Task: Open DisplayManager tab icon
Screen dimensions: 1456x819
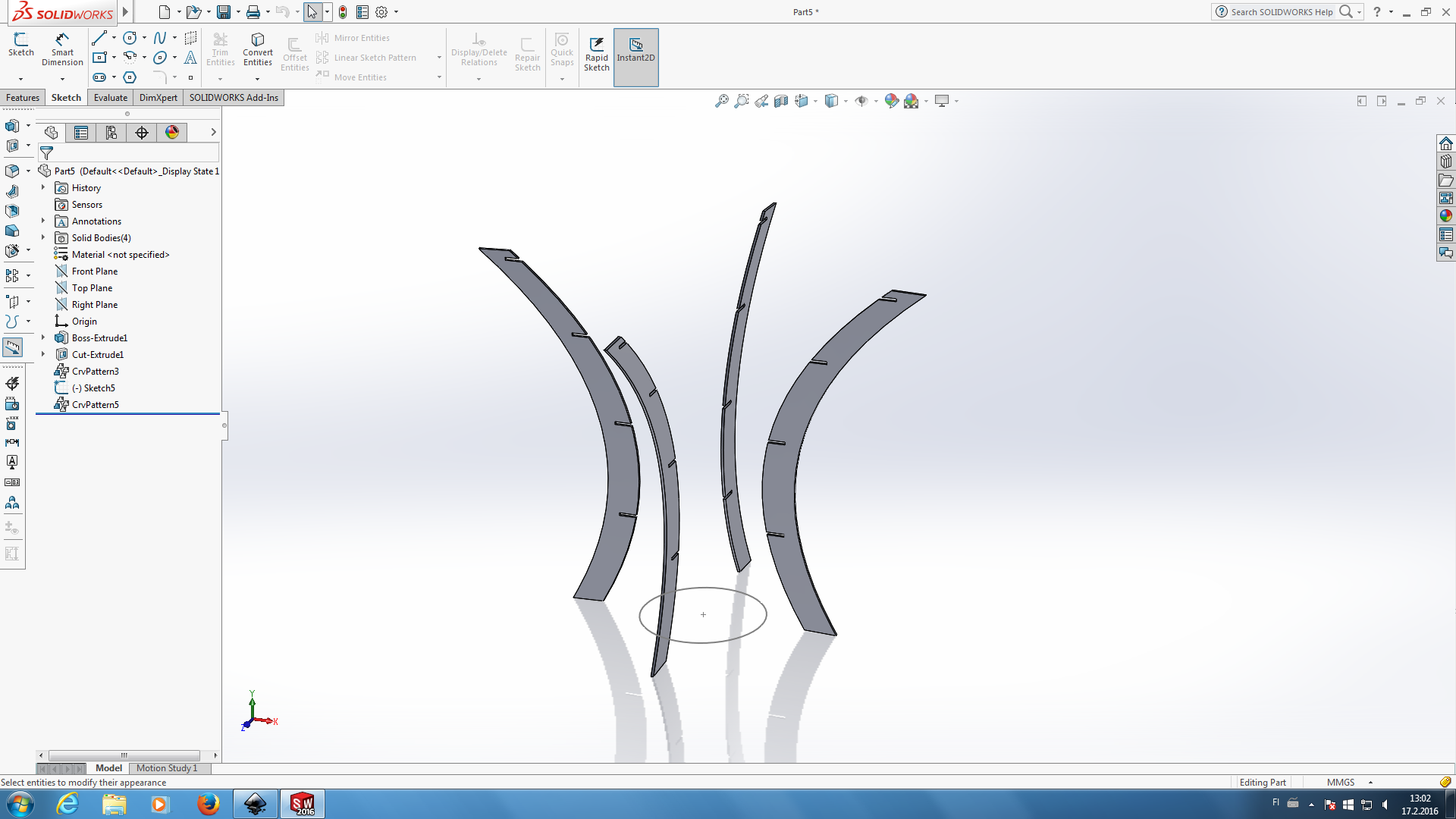Action: [x=172, y=133]
